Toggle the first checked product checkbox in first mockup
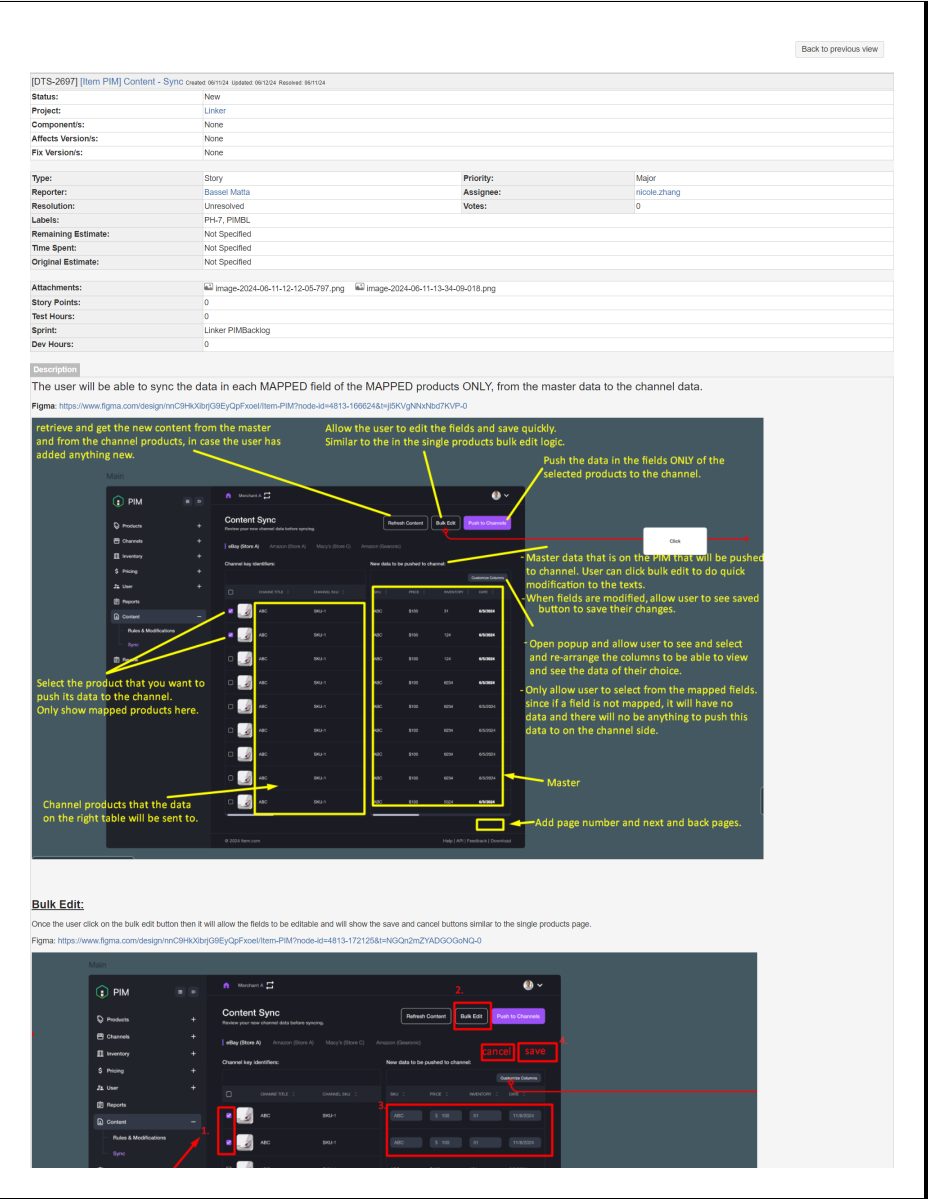The width and height of the screenshot is (928, 1199). [x=232, y=610]
